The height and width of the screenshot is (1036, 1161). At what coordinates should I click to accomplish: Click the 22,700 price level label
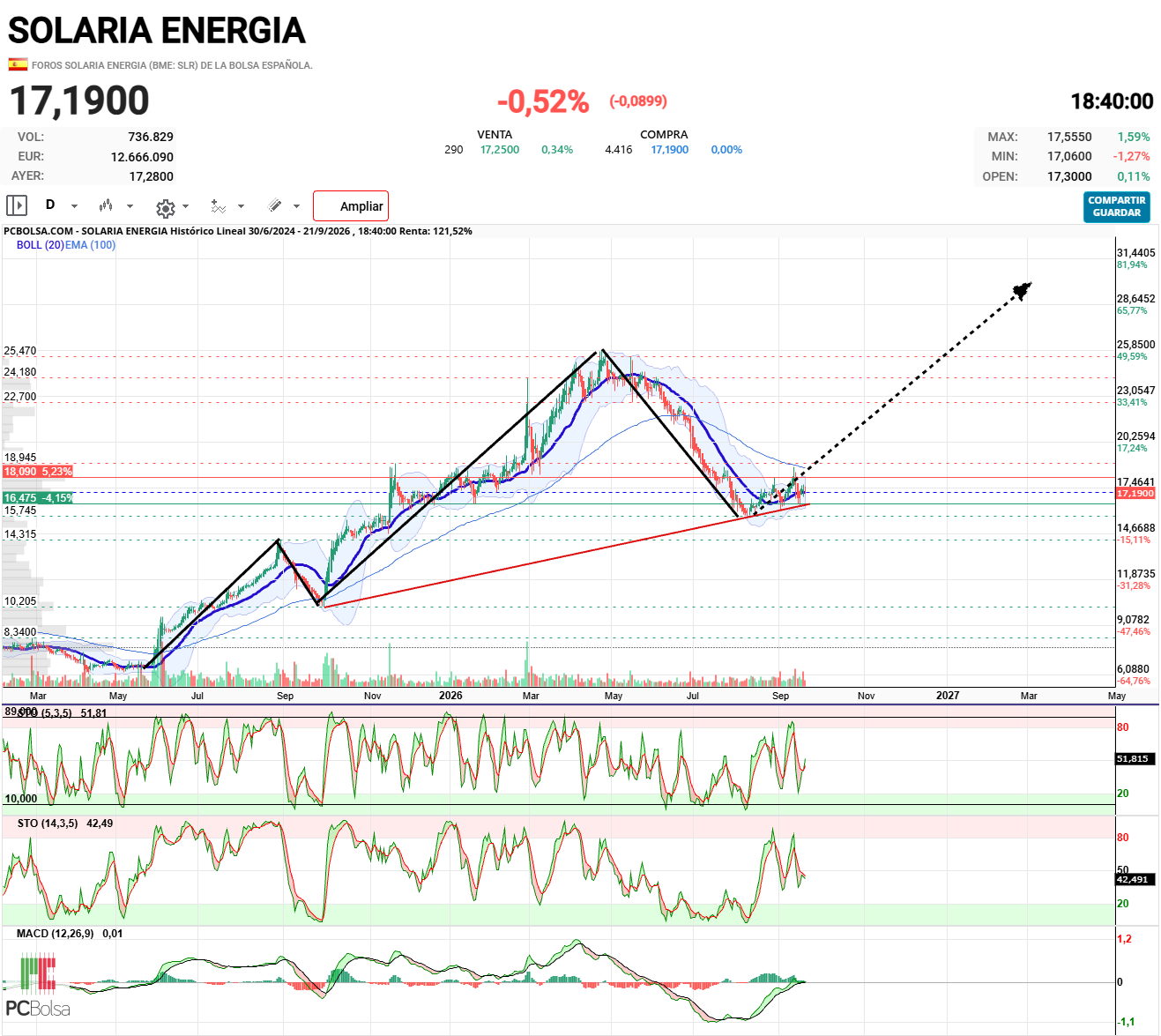pyautogui.click(x=20, y=397)
